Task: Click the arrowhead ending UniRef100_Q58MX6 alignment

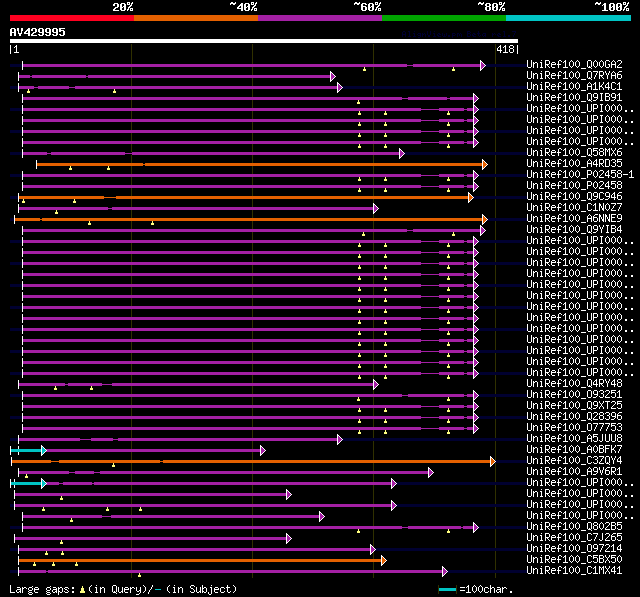Action: click(402, 153)
